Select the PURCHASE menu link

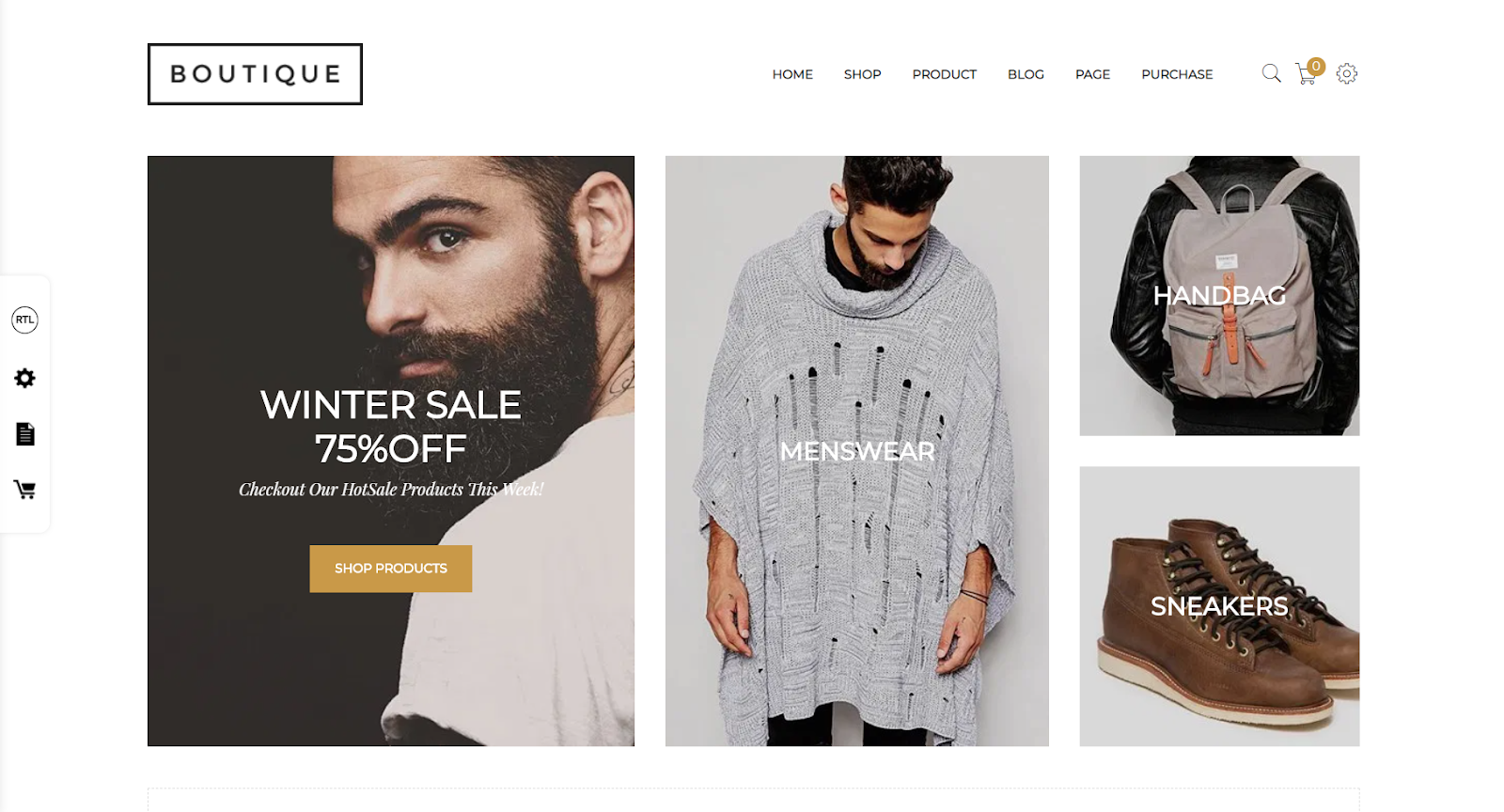(1177, 74)
